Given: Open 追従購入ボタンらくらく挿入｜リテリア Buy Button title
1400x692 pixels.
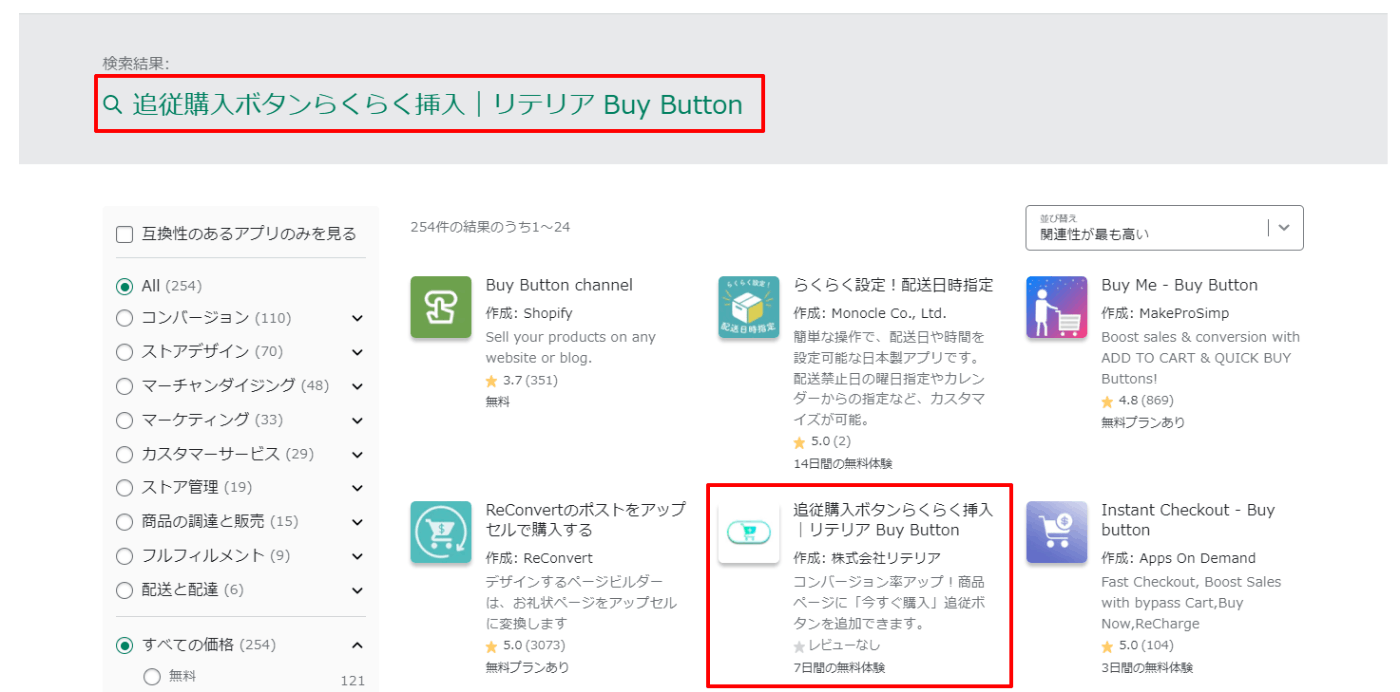Looking at the screenshot, I should point(893,520).
